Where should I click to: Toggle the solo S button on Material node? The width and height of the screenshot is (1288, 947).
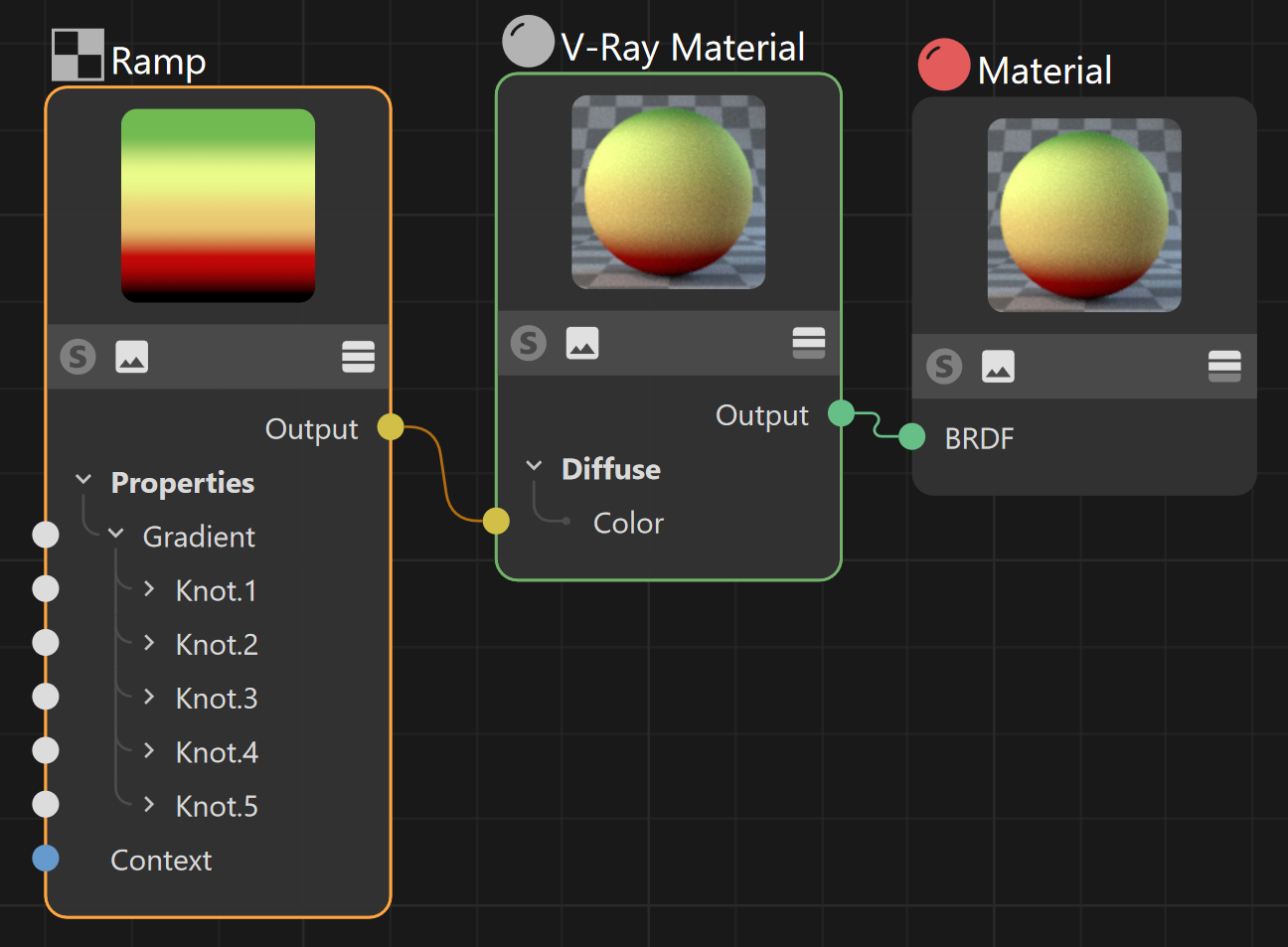click(x=944, y=367)
